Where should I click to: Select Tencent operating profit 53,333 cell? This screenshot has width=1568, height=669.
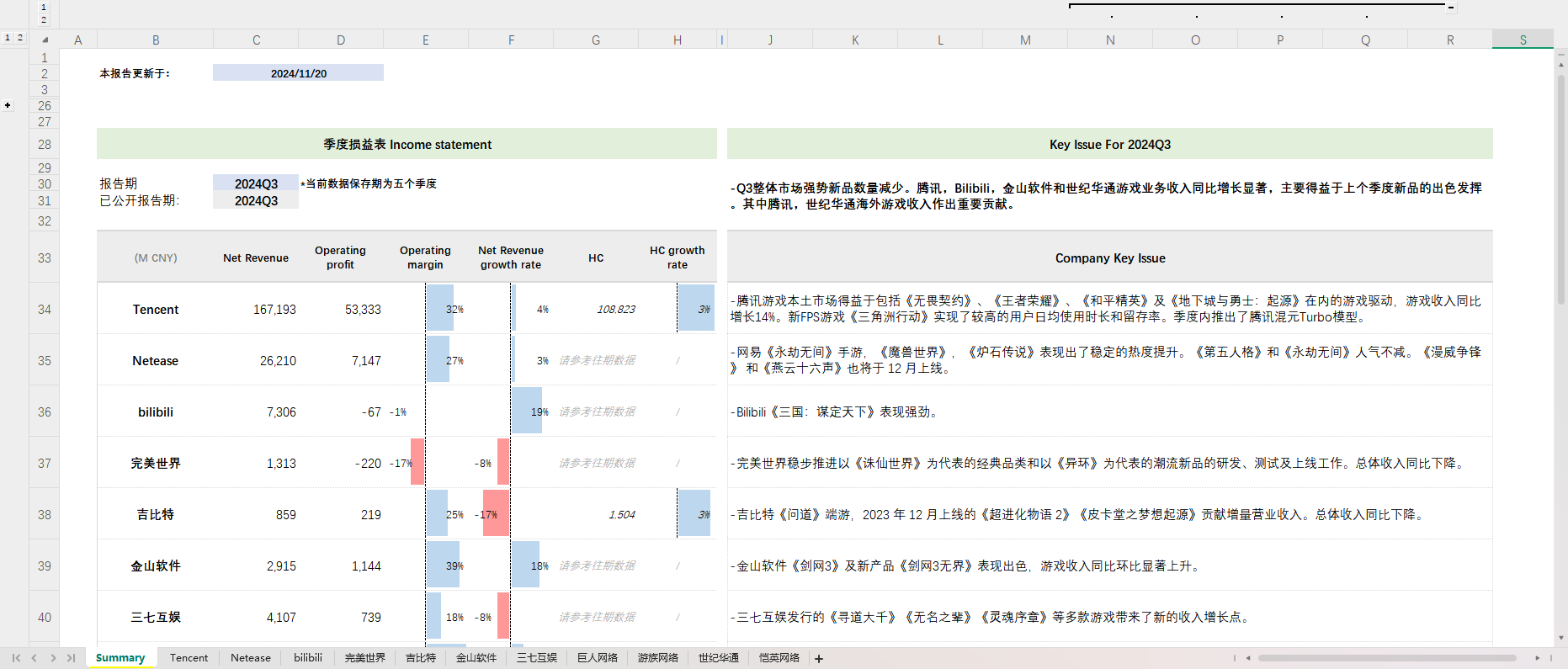340,309
